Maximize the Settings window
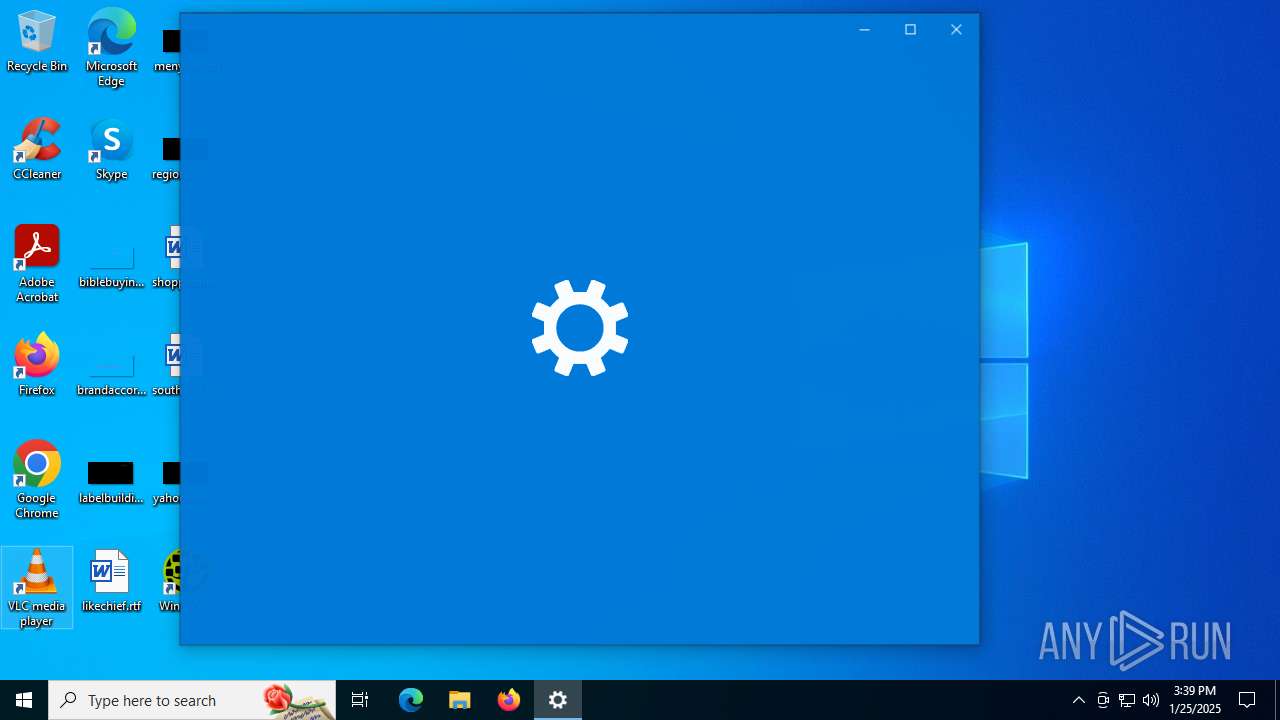 pyautogui.click(x=910, y=30)
